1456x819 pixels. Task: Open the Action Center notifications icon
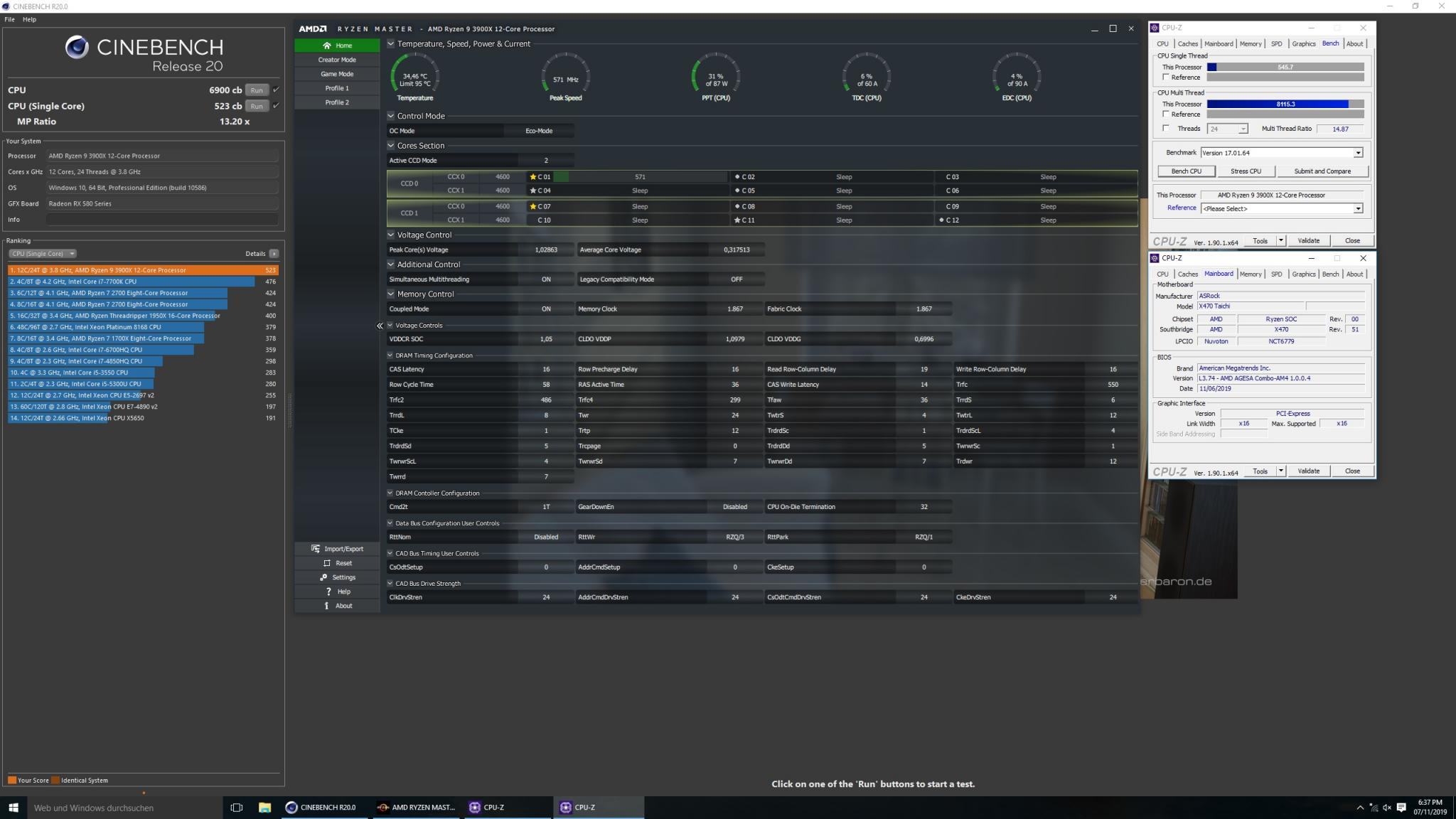pos(1401,808)
